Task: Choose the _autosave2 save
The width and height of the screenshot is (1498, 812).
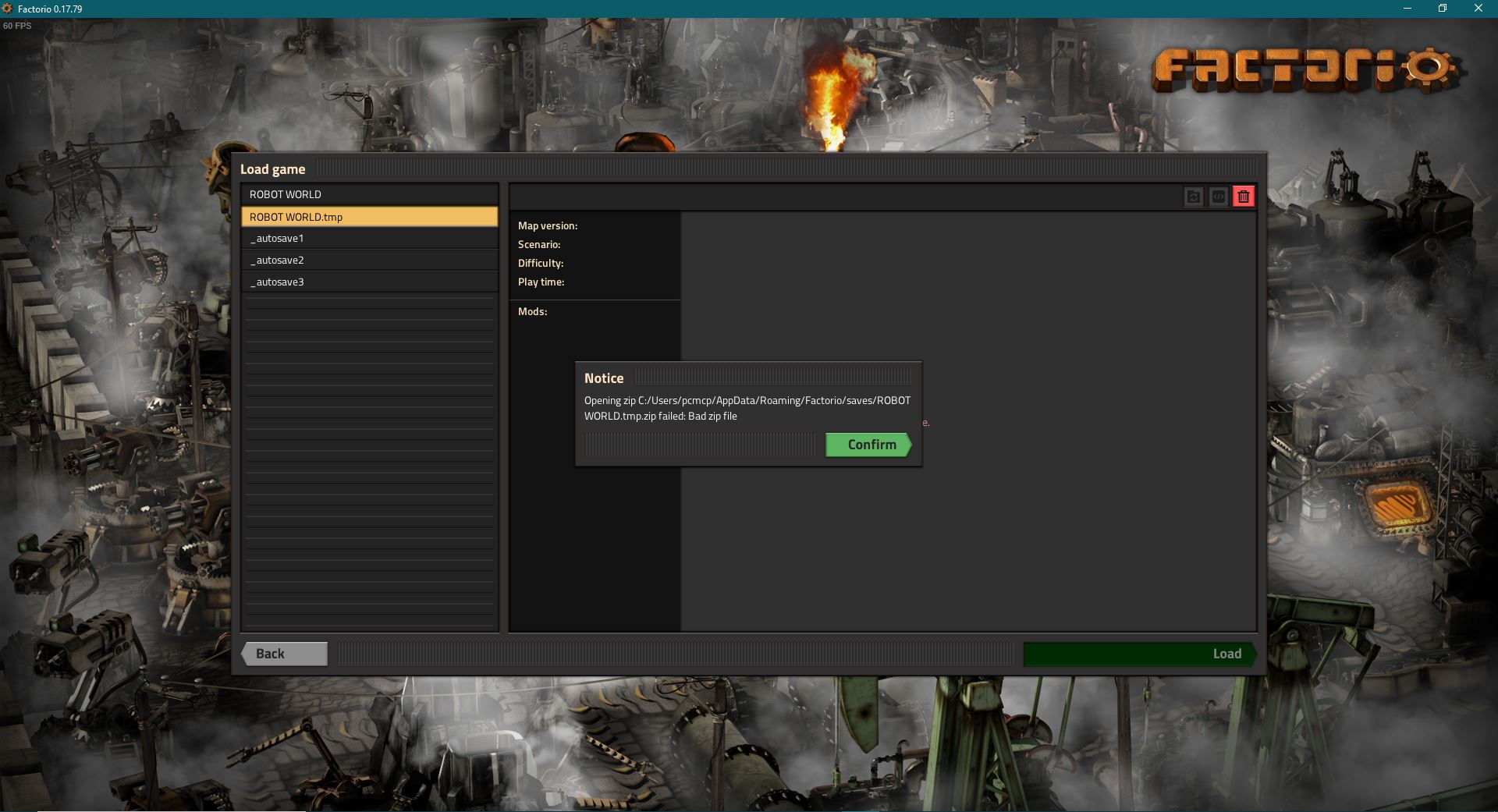Action: 370,260
